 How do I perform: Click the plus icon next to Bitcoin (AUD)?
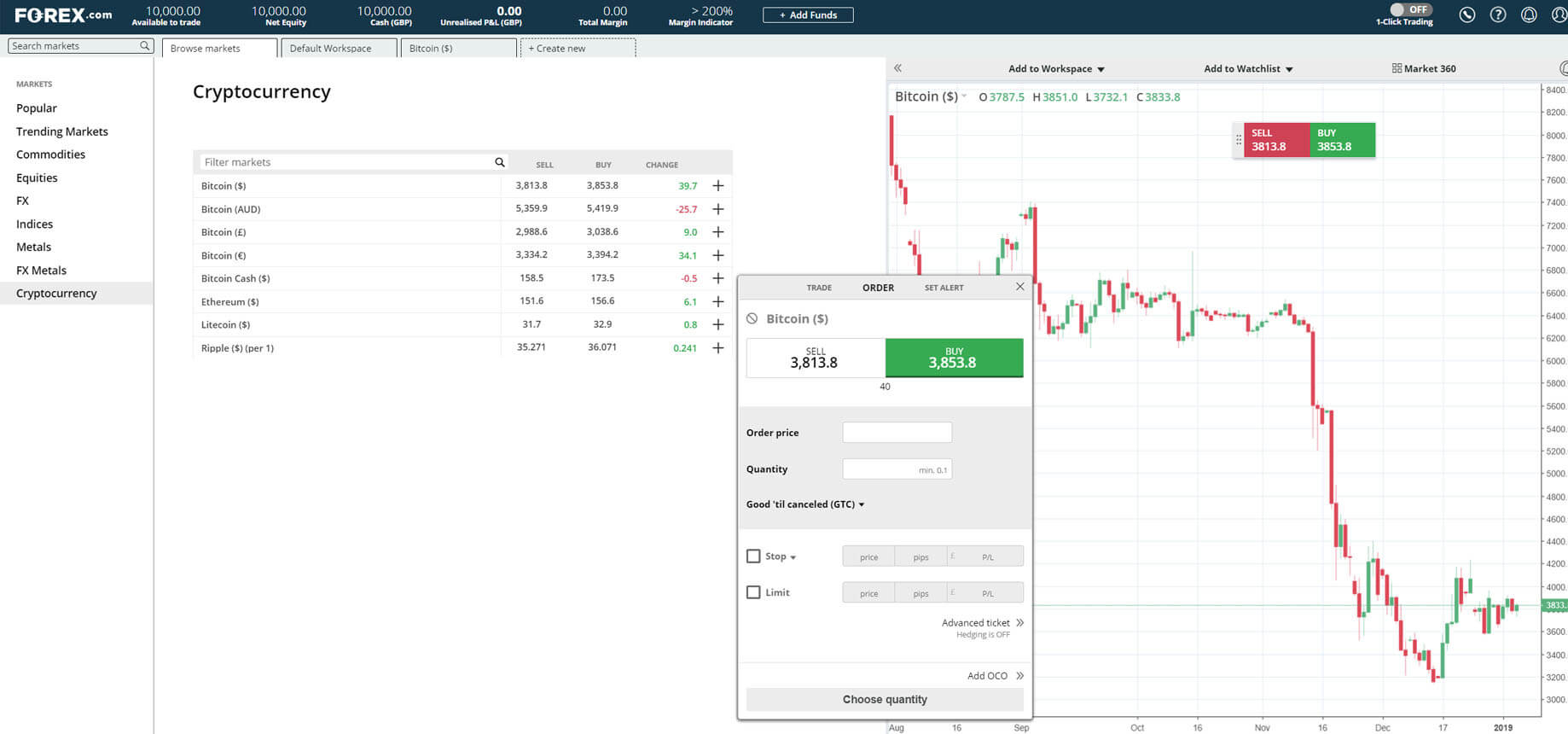(717, 209)
